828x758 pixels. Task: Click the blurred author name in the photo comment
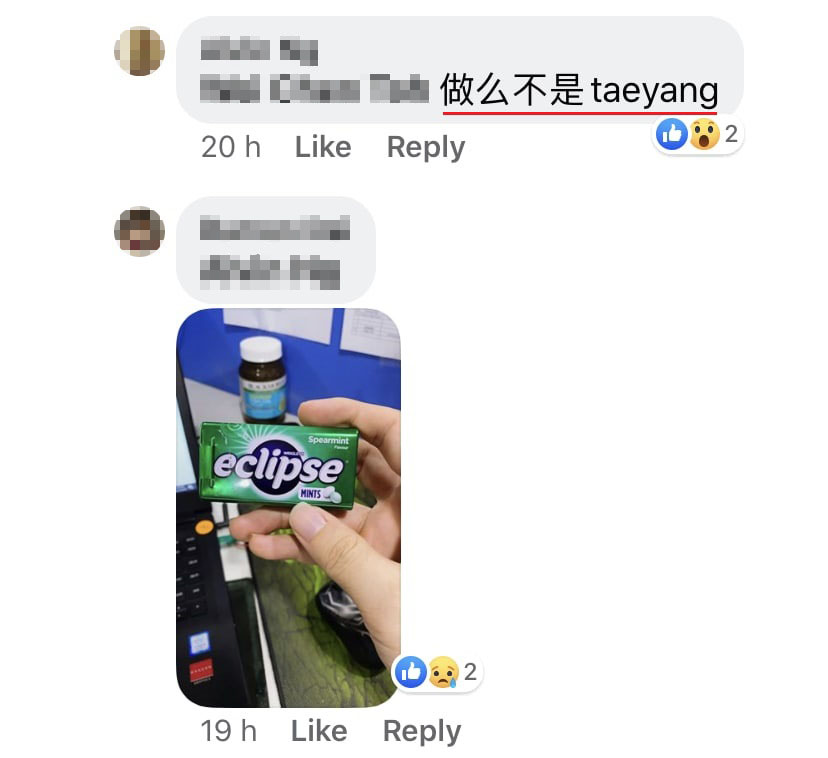pos(275,228)
